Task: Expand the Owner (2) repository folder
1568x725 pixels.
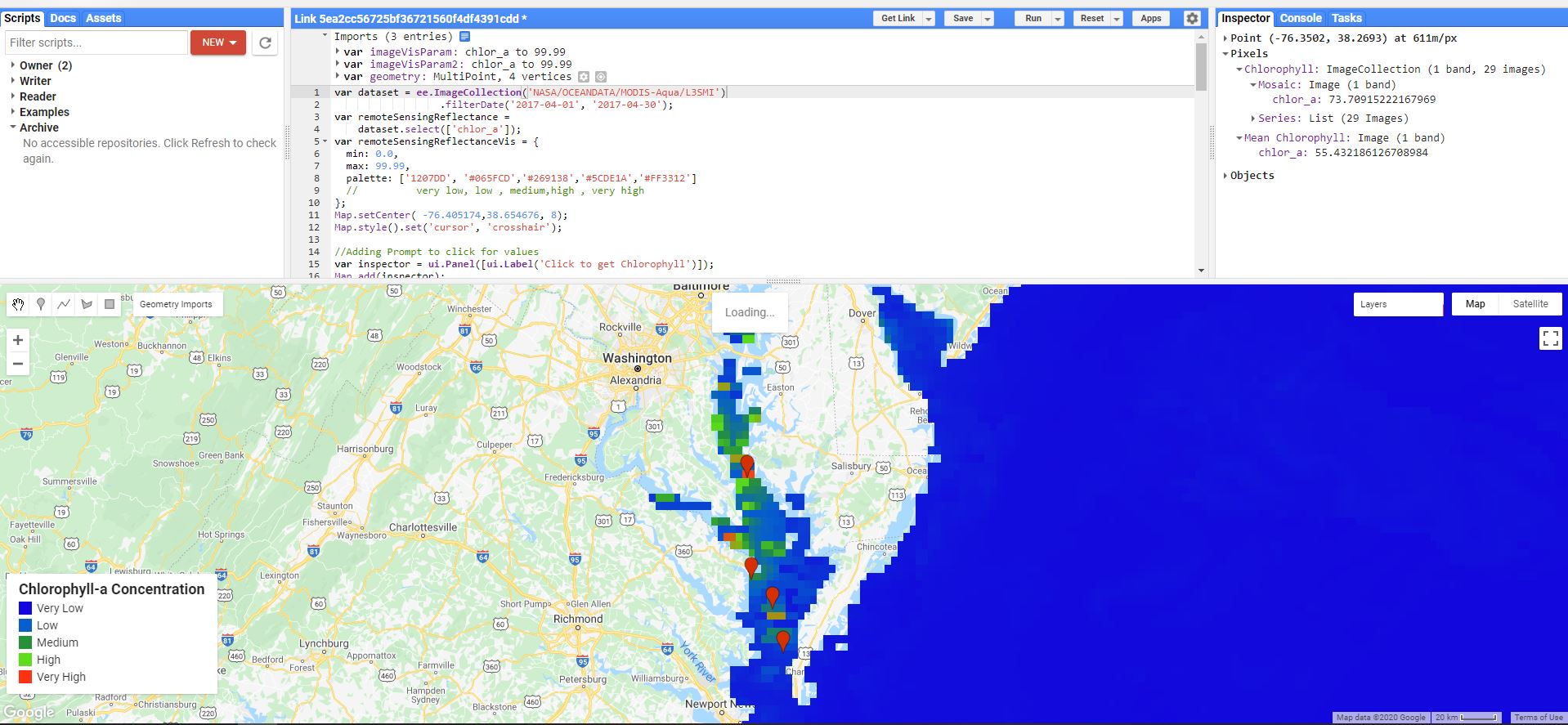Action: [13, 65]
